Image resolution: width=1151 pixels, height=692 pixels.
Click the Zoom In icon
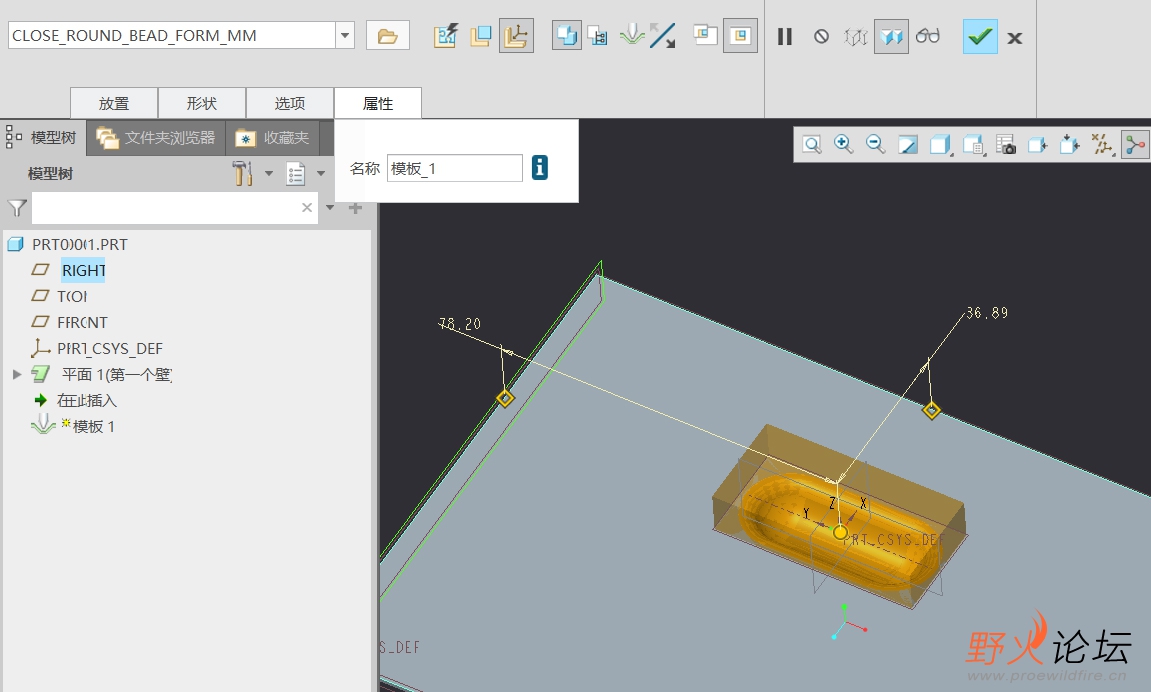pyautogui.click(x=843, y=145)
